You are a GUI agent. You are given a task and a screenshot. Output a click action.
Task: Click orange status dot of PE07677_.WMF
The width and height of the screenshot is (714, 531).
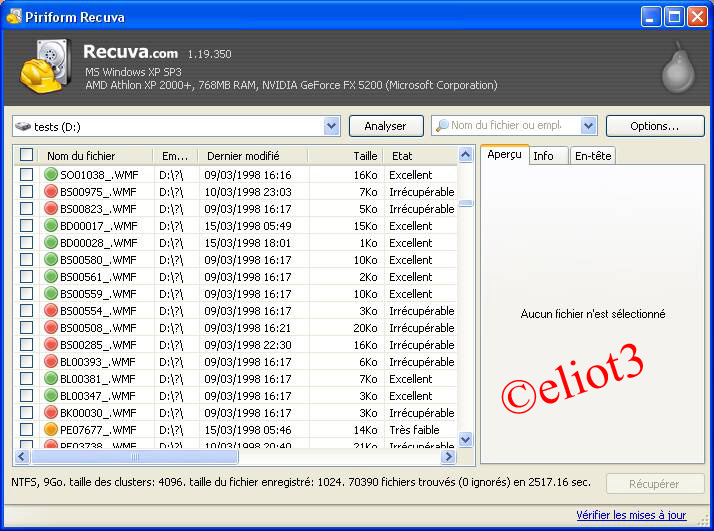(51, 429)
